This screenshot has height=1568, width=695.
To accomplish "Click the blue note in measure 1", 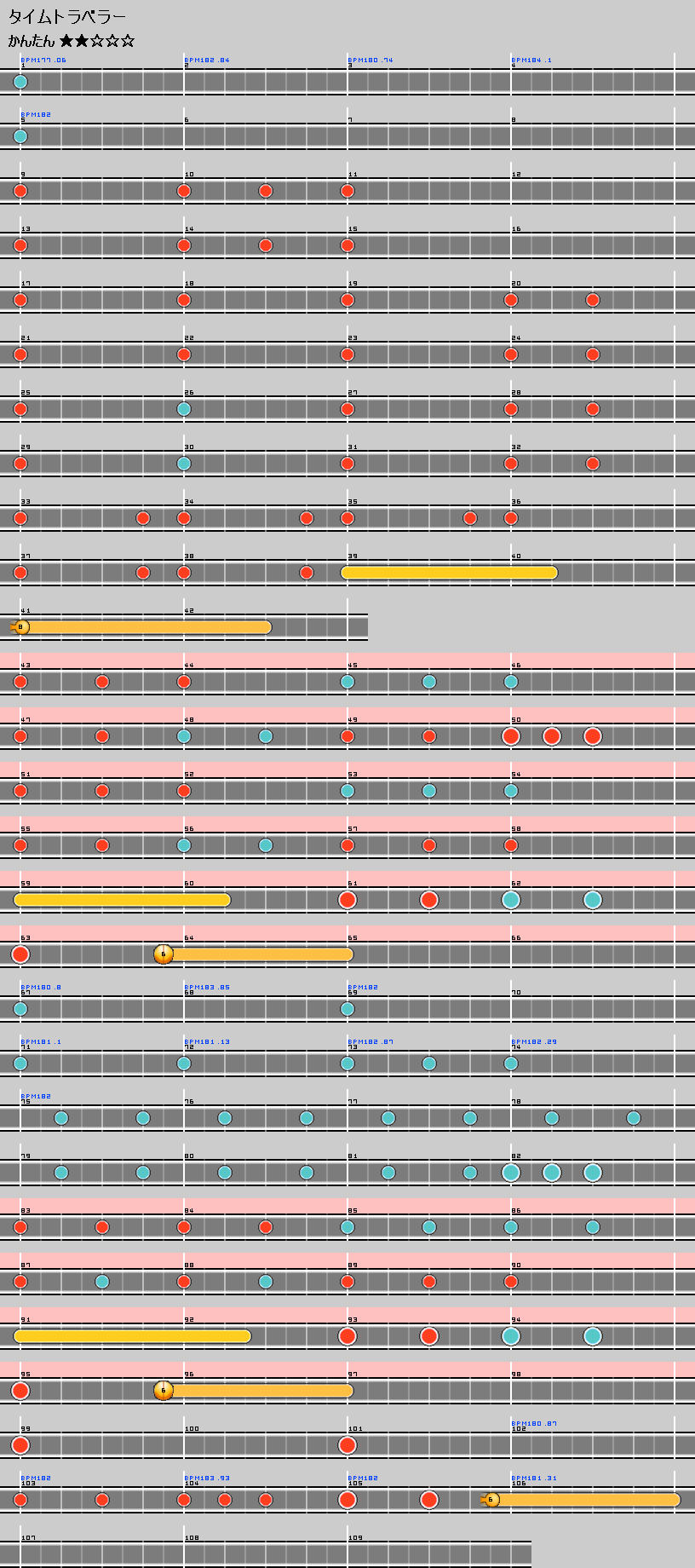I will [20, 82].
